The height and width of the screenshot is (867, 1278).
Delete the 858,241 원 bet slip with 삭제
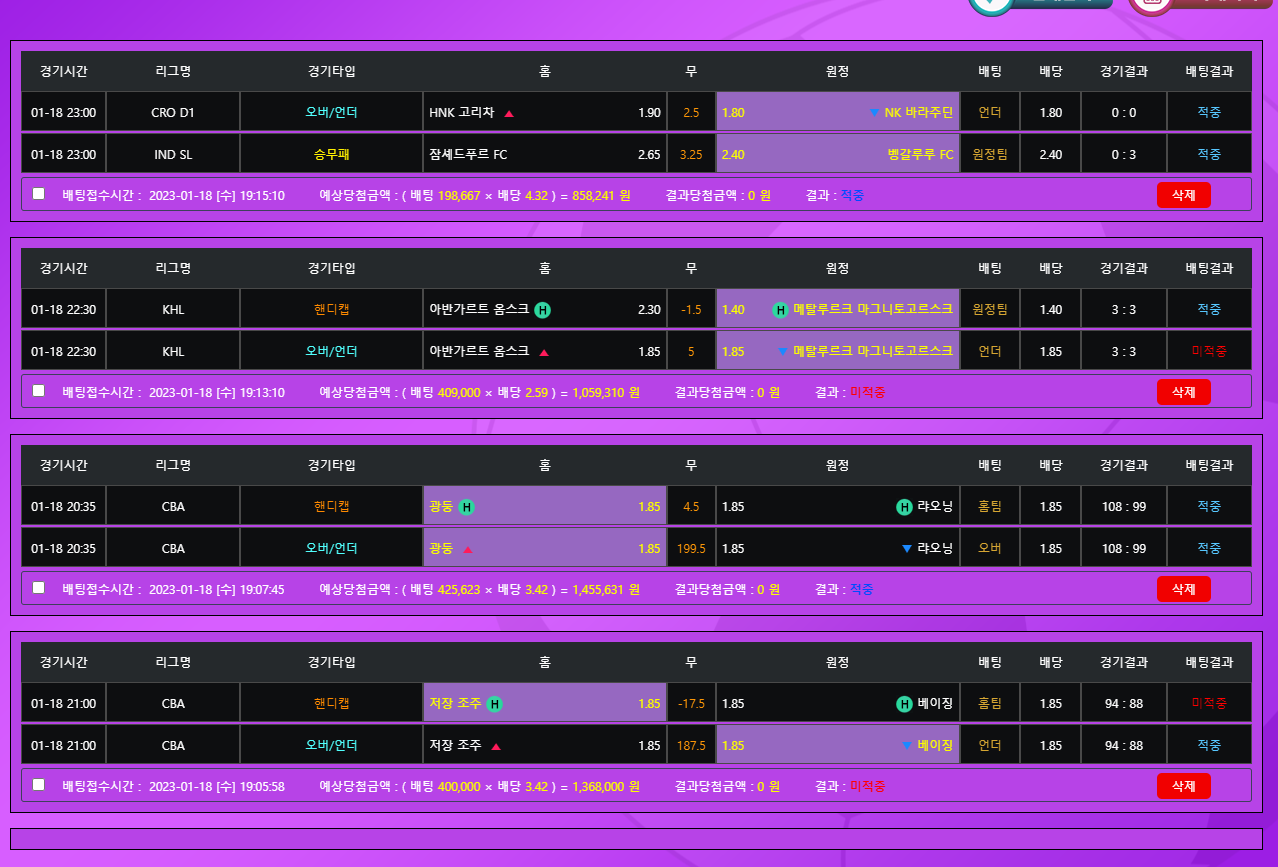[x=1183, y=195]
